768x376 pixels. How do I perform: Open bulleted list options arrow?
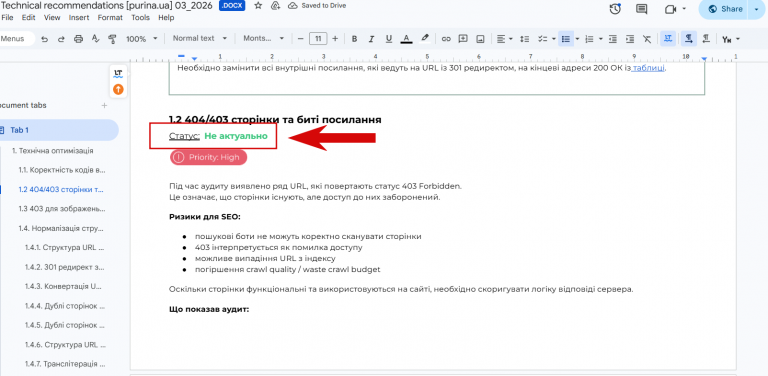[x=577, y=39]
